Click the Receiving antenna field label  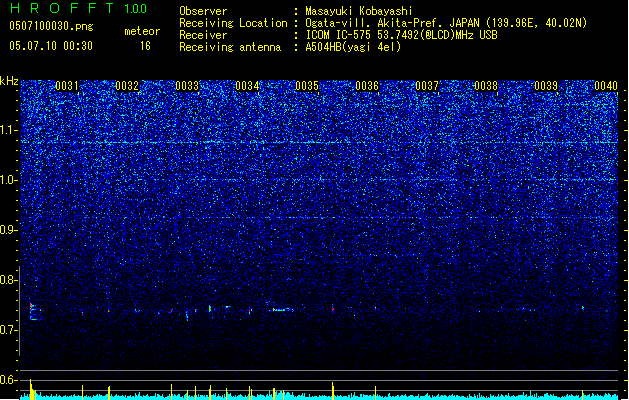230,47
